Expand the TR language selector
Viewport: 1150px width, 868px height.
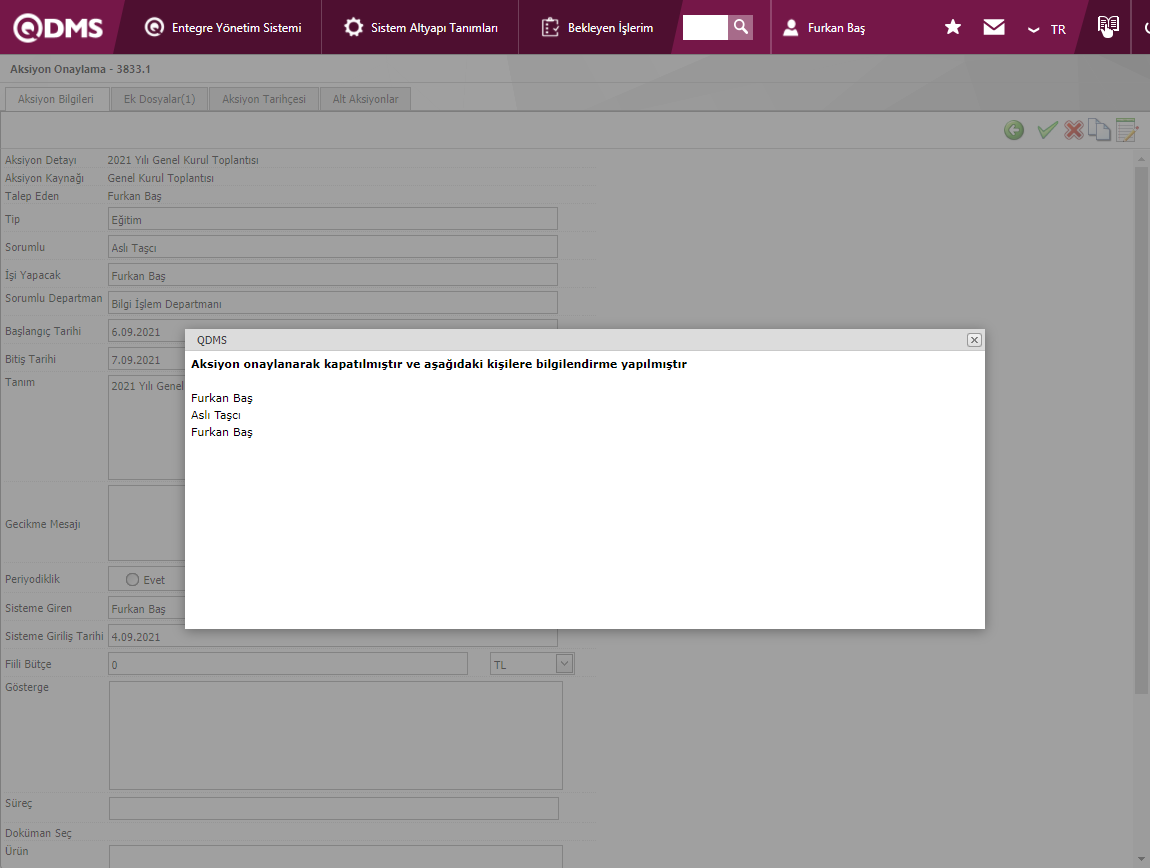click(1047, 29)
